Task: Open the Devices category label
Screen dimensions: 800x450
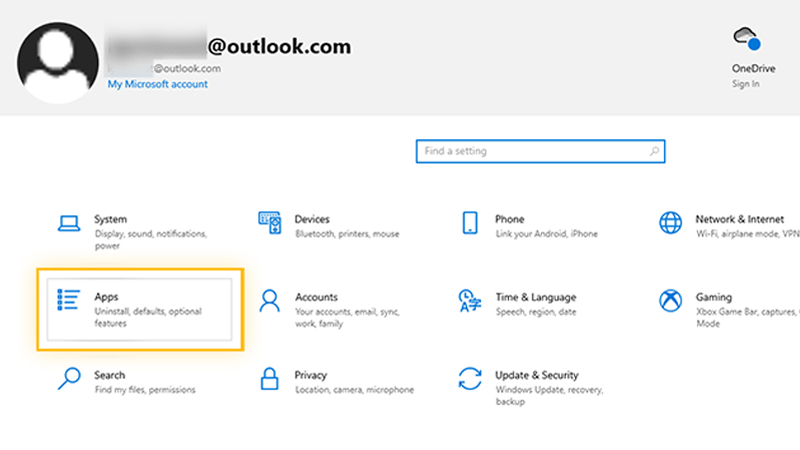Action: pos(312,219)
